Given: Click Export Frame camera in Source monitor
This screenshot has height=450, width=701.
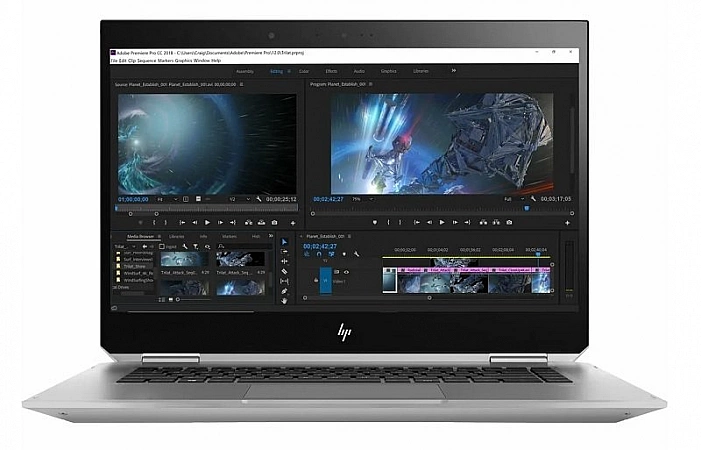Looking at the screenshot, I should [x=274, y=222].
